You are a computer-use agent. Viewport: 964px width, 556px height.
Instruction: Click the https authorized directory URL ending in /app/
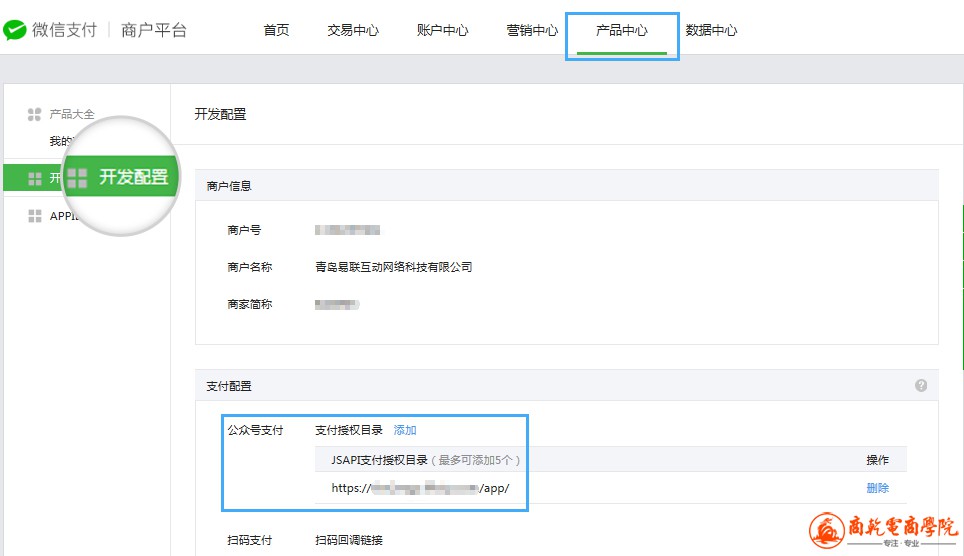tap(421, 488)
